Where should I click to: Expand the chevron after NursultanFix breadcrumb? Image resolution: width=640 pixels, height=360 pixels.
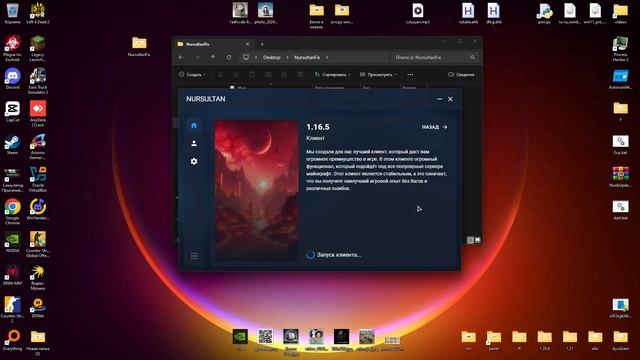click(327, 58)
